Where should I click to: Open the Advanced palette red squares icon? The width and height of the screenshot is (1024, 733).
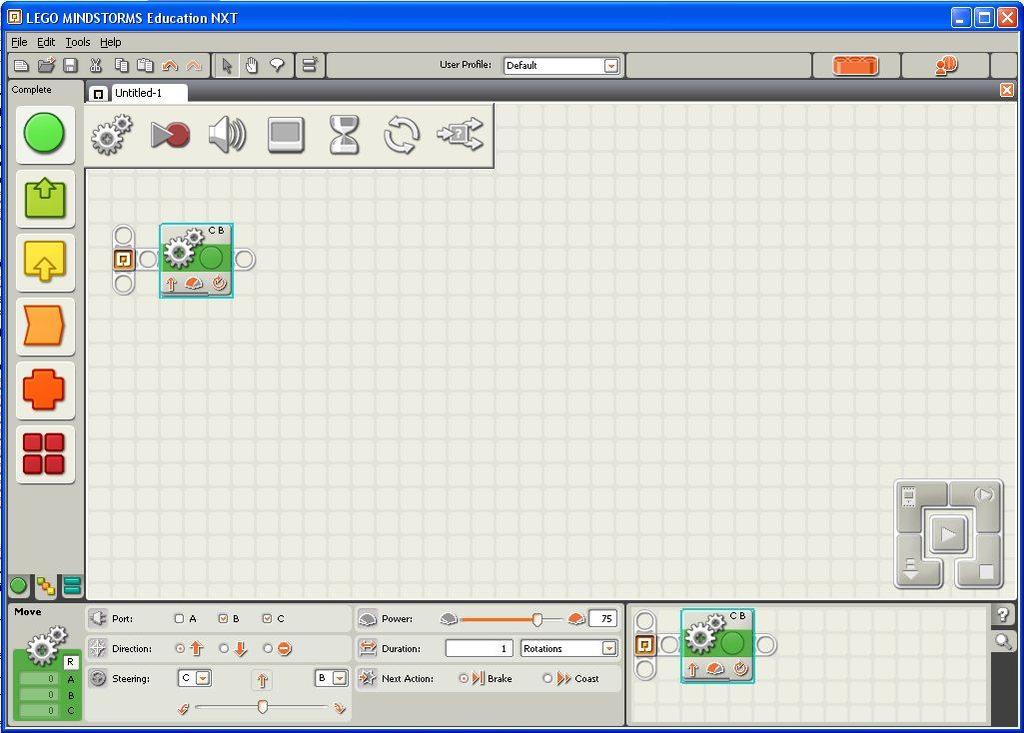pos(44,453)
